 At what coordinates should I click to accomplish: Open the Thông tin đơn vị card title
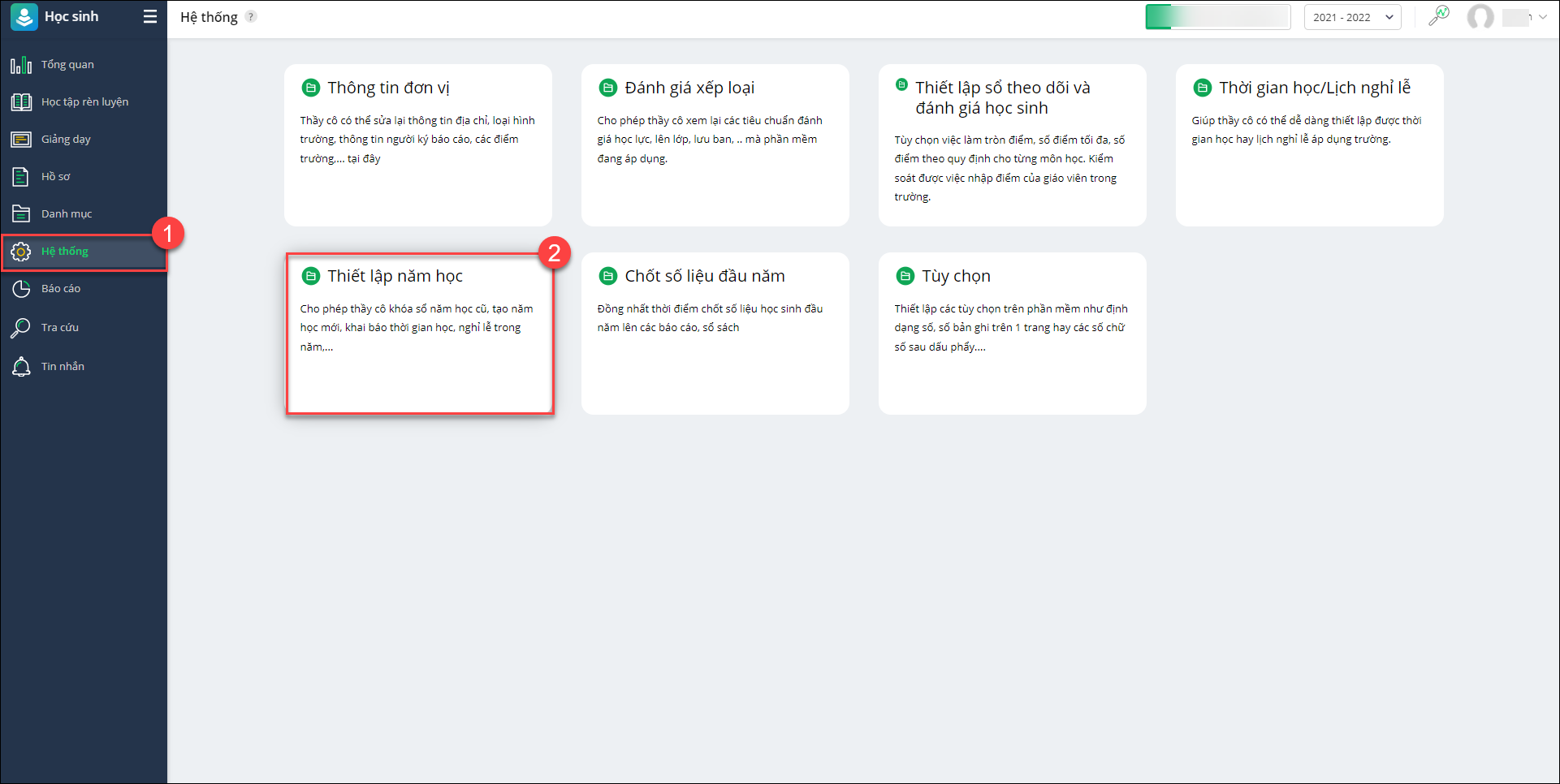click(388, 88)
